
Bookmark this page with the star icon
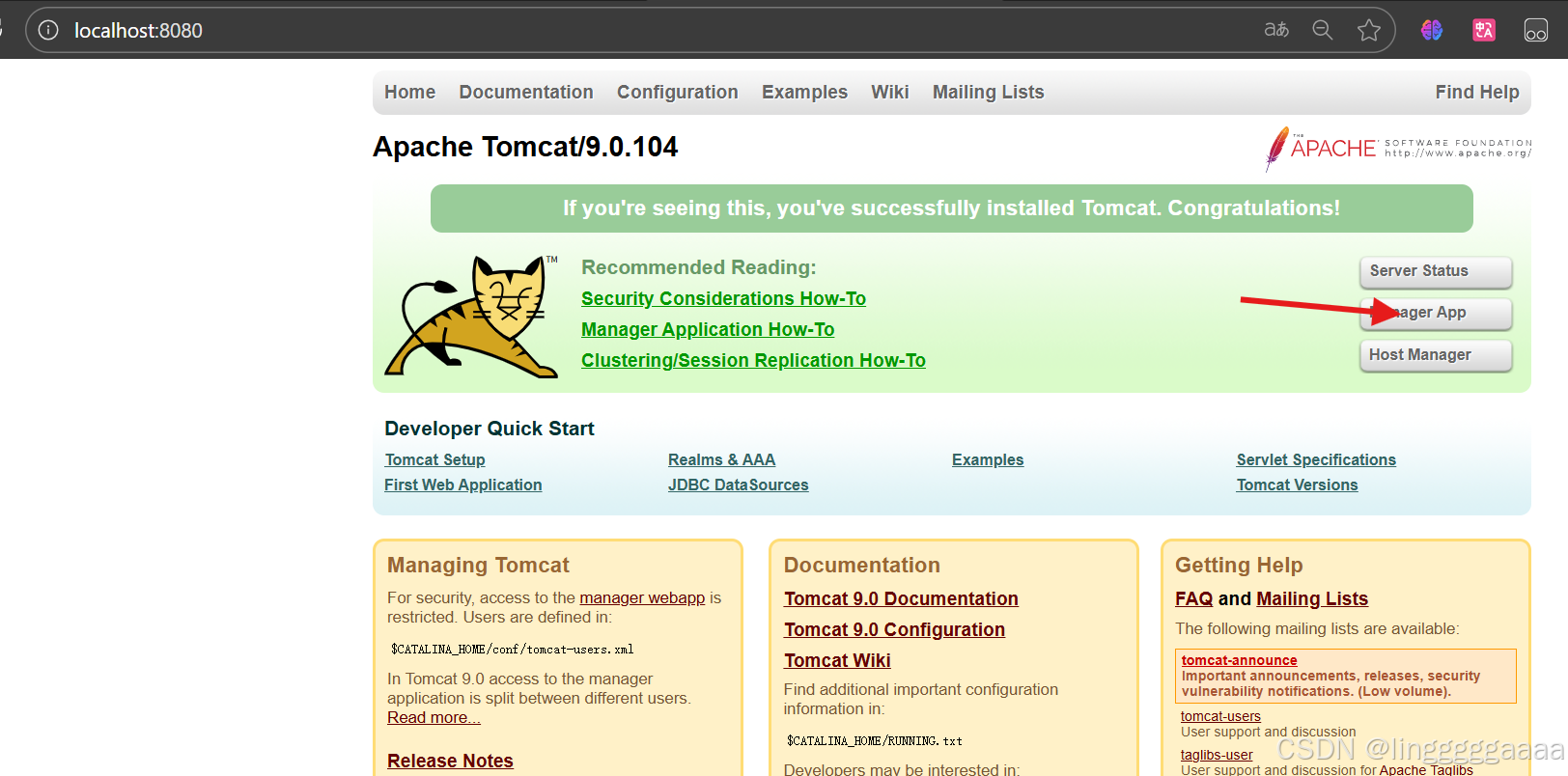[x=1369, y=30]
